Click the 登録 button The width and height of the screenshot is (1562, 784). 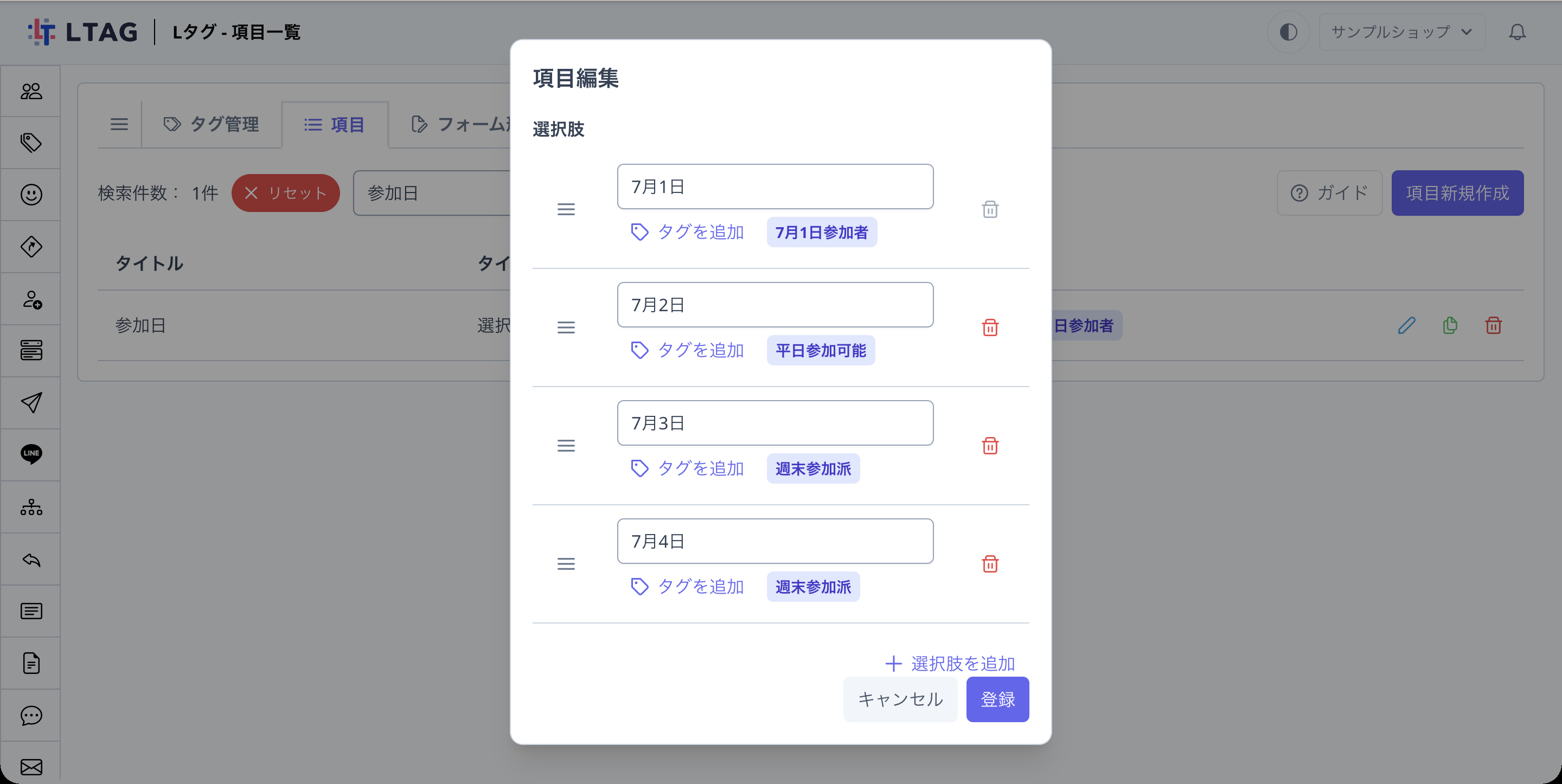click(997, 699)
